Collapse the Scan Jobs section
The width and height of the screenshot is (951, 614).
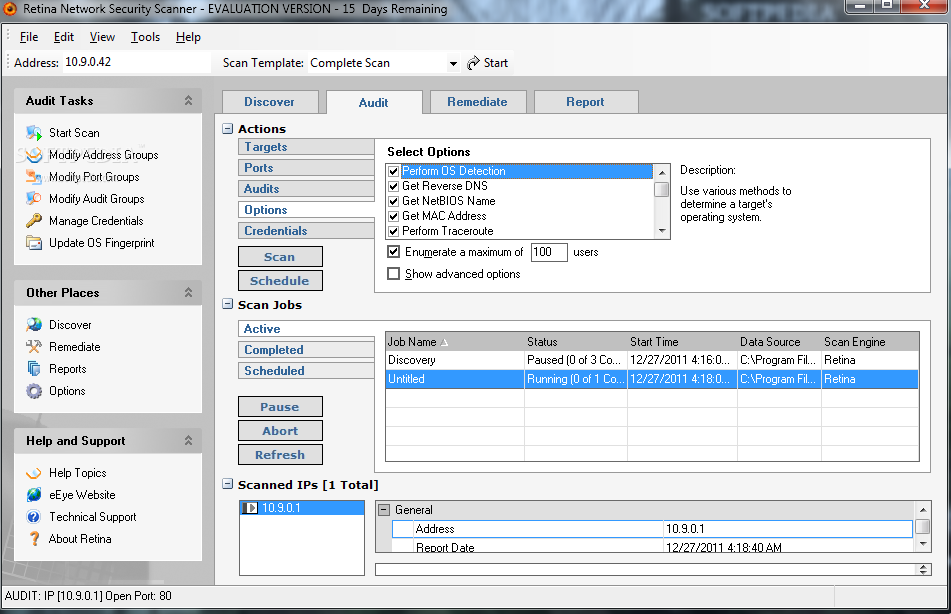pos(227,304)
